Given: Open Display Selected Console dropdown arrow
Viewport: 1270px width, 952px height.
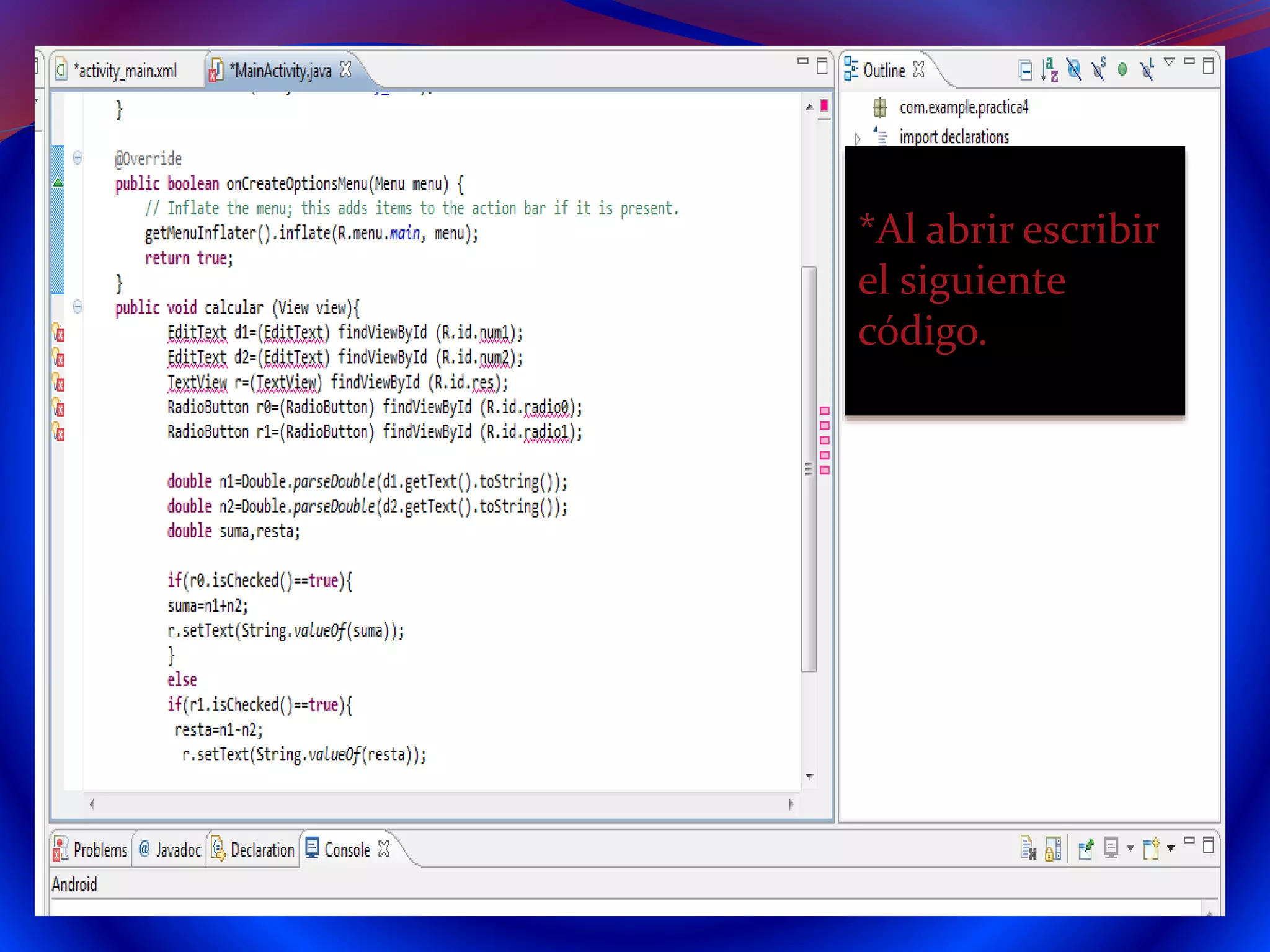Looking at the screenshot, I should (1130, 848).
